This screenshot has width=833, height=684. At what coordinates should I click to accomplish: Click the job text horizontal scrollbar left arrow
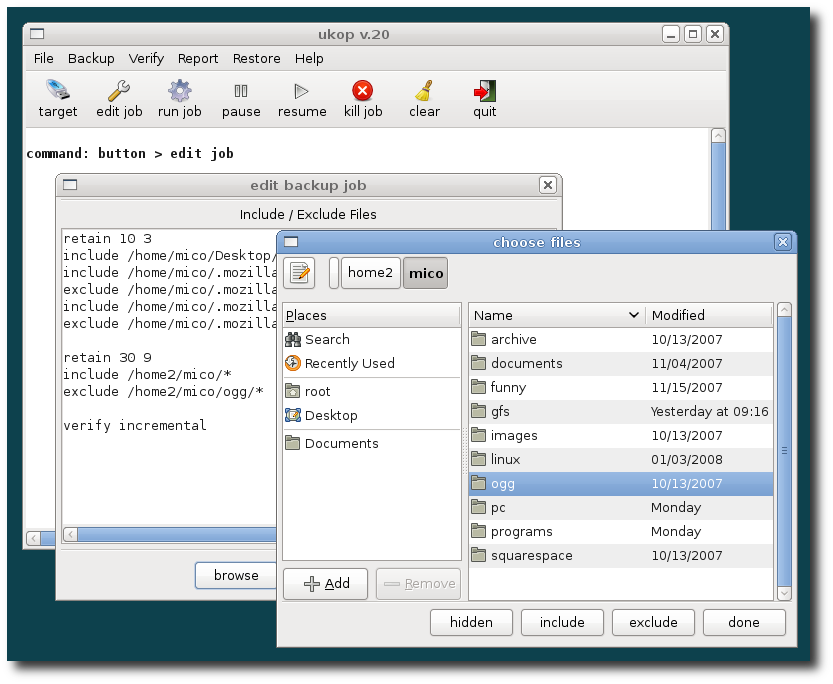(71, 534)
